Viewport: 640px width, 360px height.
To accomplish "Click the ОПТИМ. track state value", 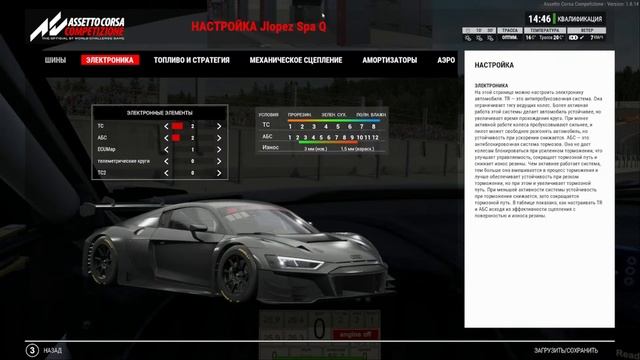I will click(x=510, y=38).
